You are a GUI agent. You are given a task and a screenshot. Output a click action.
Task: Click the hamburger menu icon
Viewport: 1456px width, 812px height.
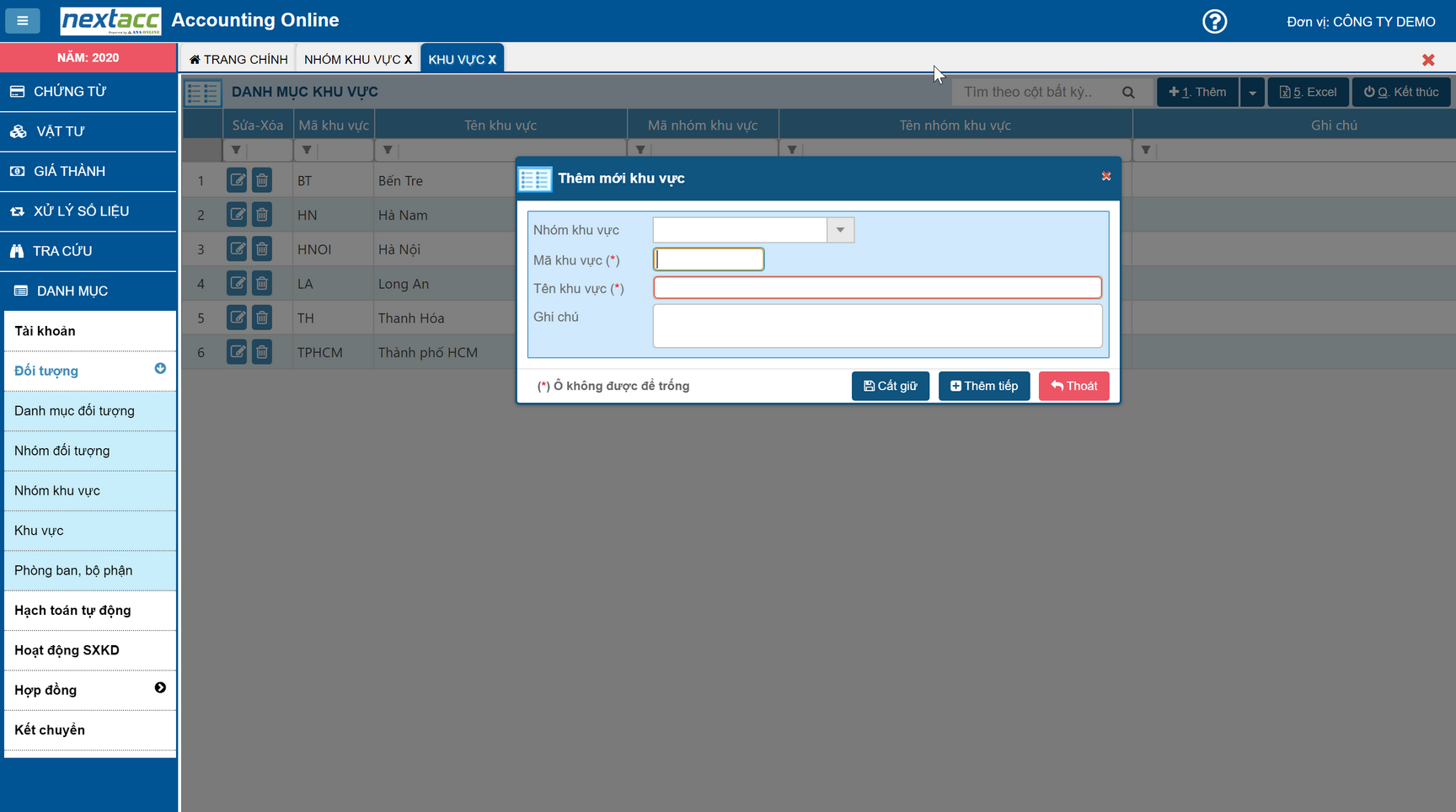(23, 20)
